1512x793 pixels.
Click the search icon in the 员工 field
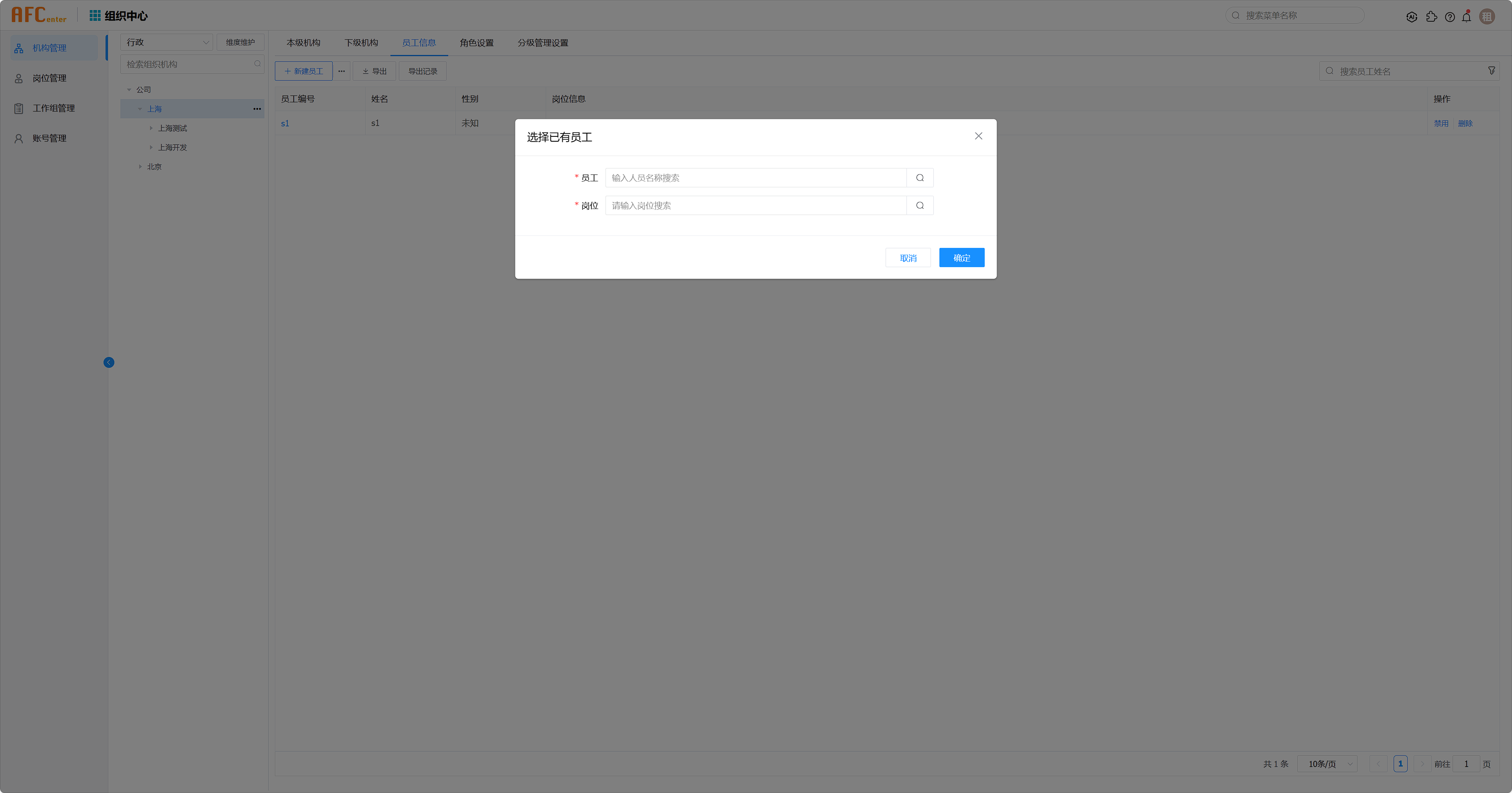coord(920,178)
